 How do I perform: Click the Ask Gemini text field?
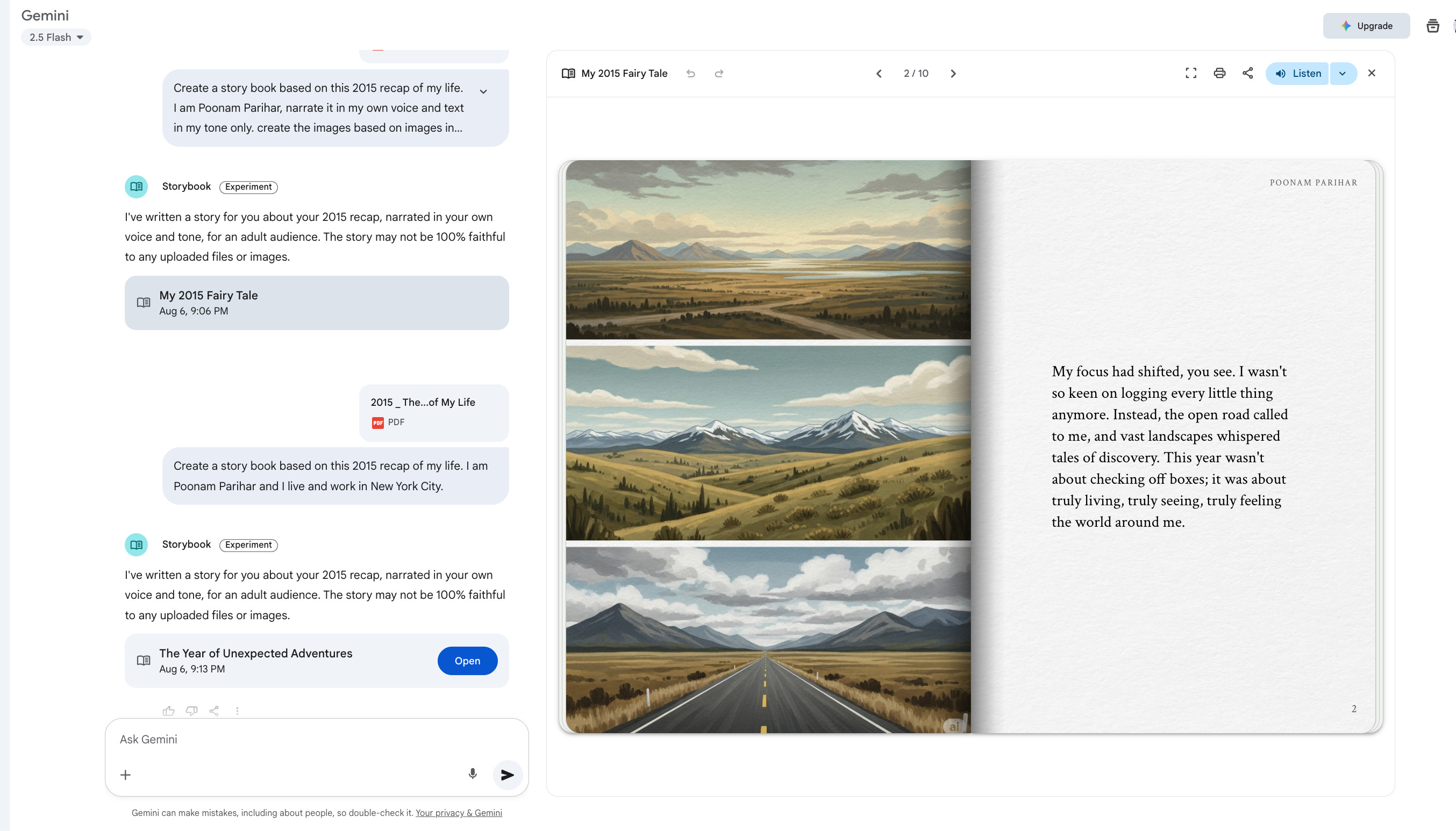(x=286, y=739)
